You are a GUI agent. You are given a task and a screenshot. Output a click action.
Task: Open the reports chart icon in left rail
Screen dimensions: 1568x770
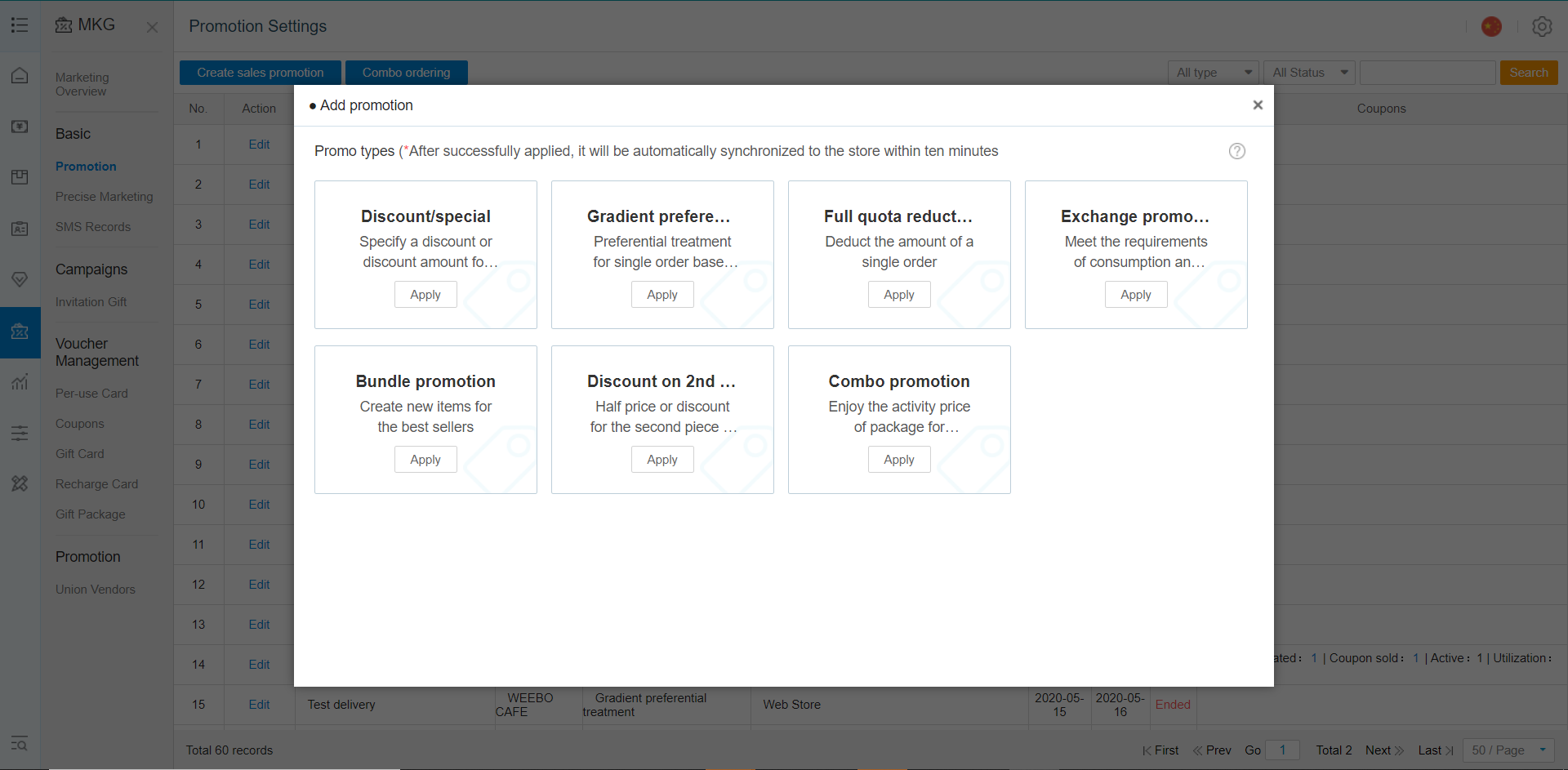click(20, 381)
